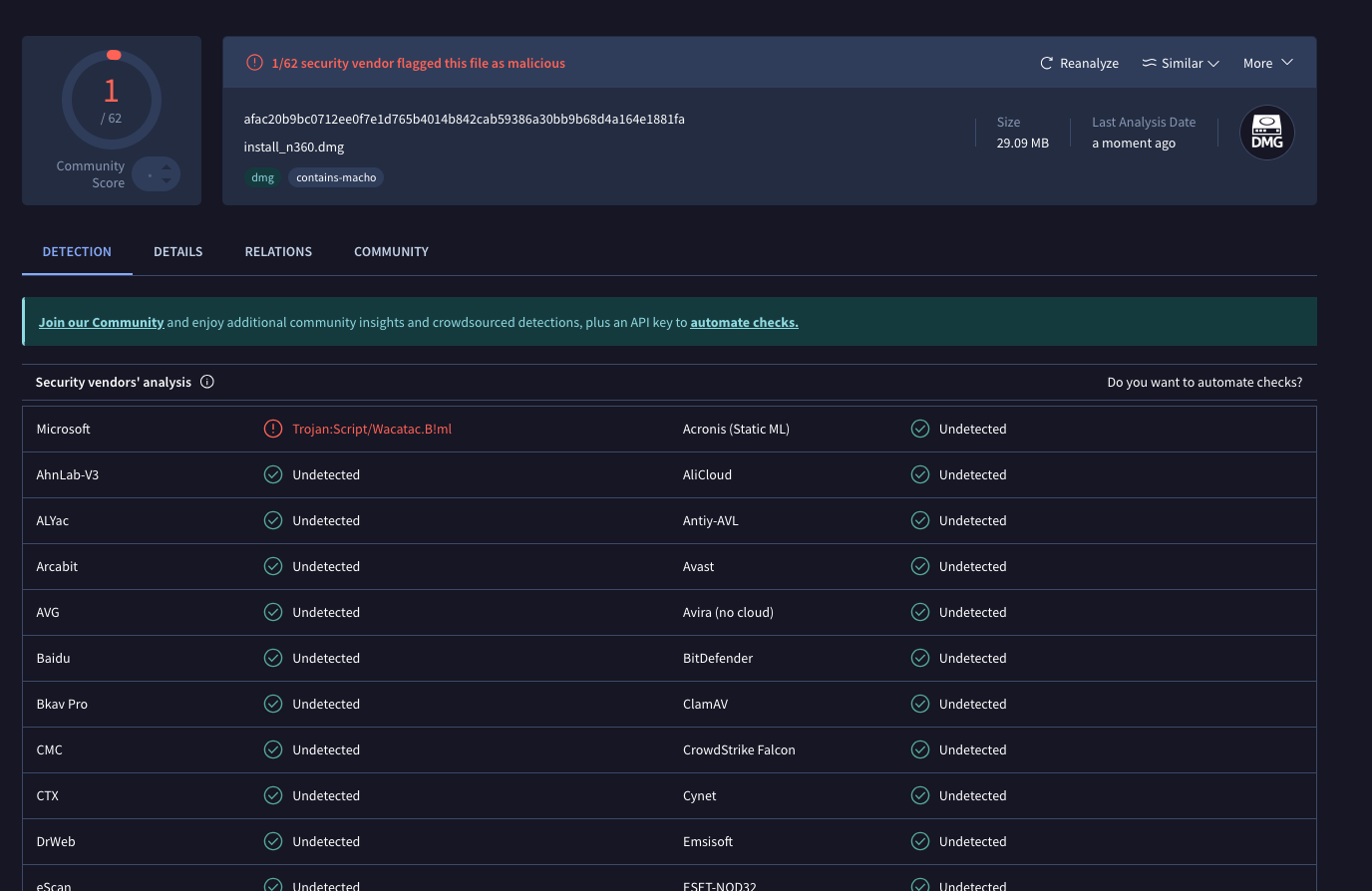Click Undetected checkmark icon for AhnLab-V3

[x=273, y=474]
